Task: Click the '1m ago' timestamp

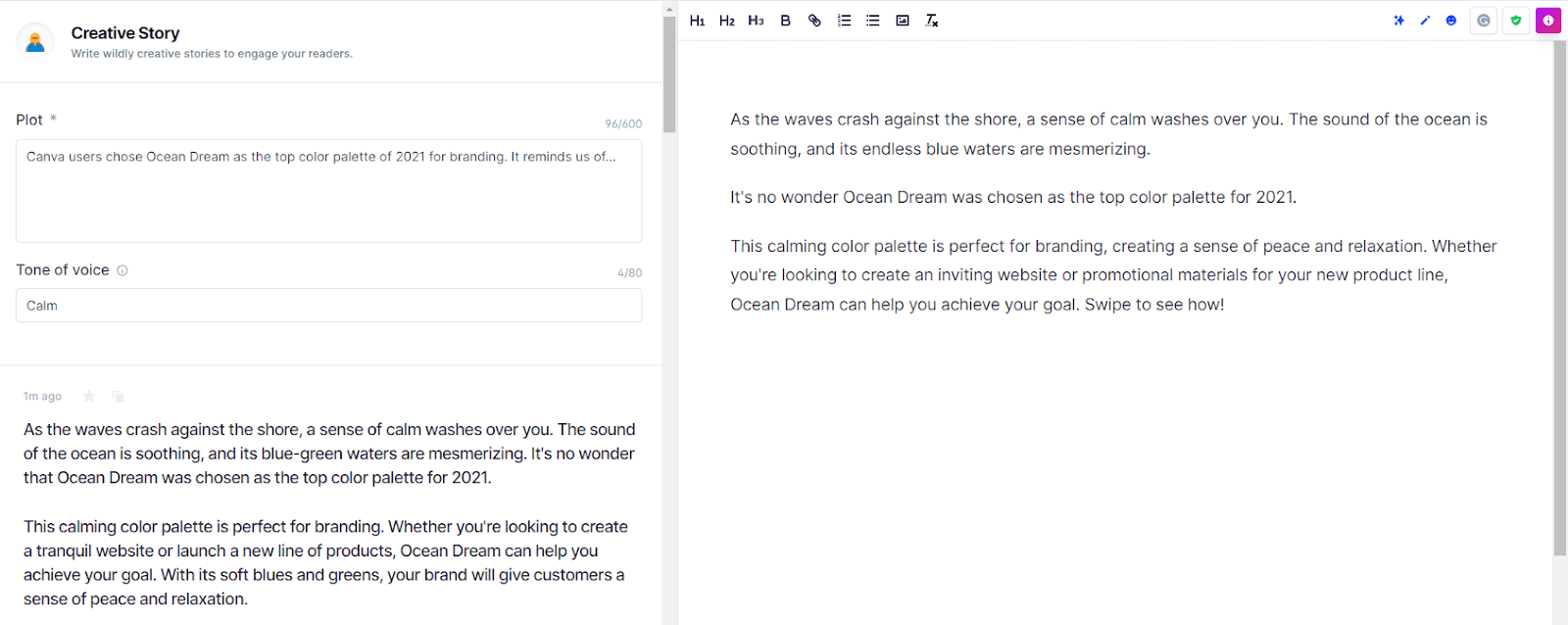Action: point(42,397)
